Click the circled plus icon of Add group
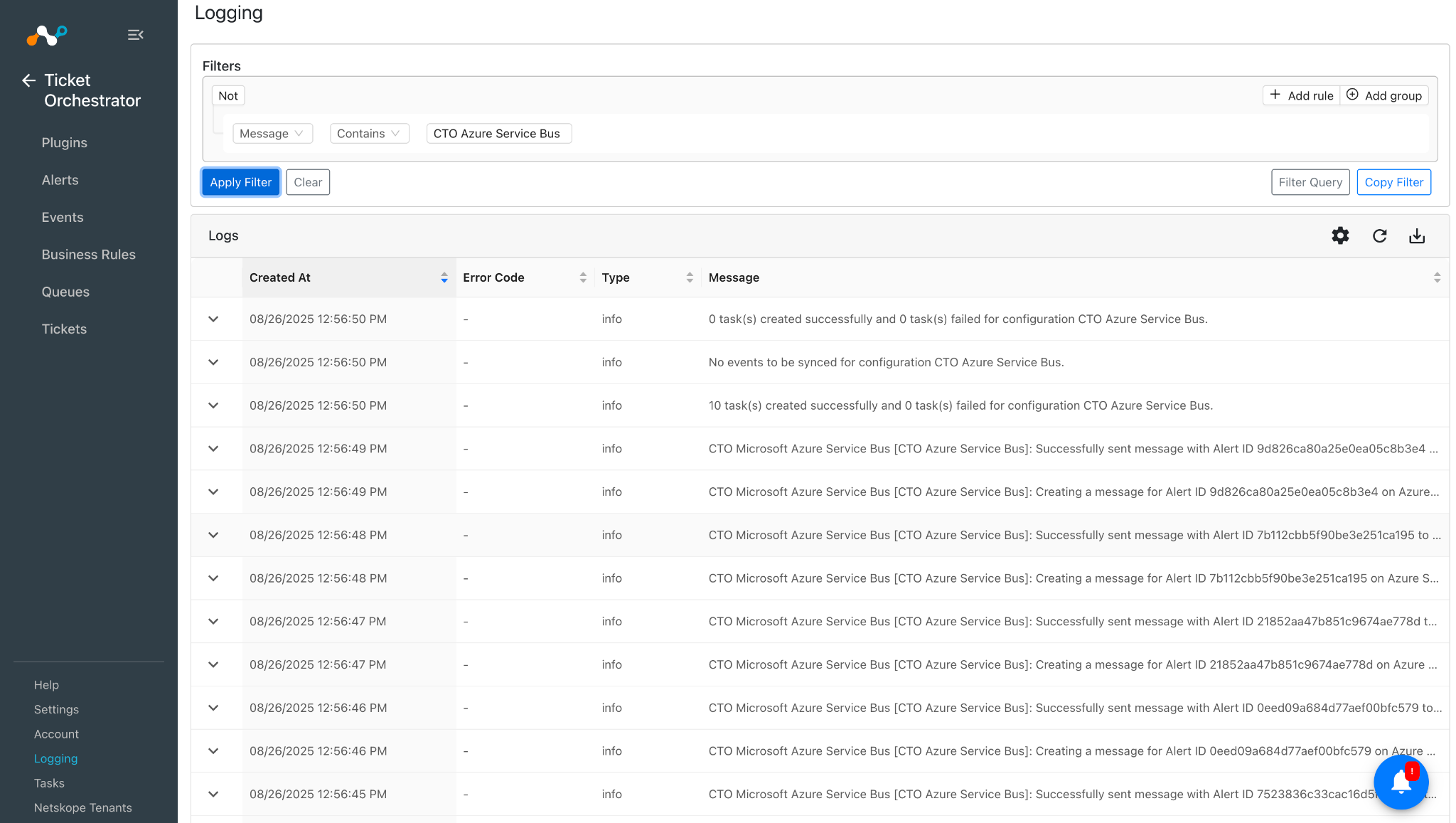 tap(1352, 95)
